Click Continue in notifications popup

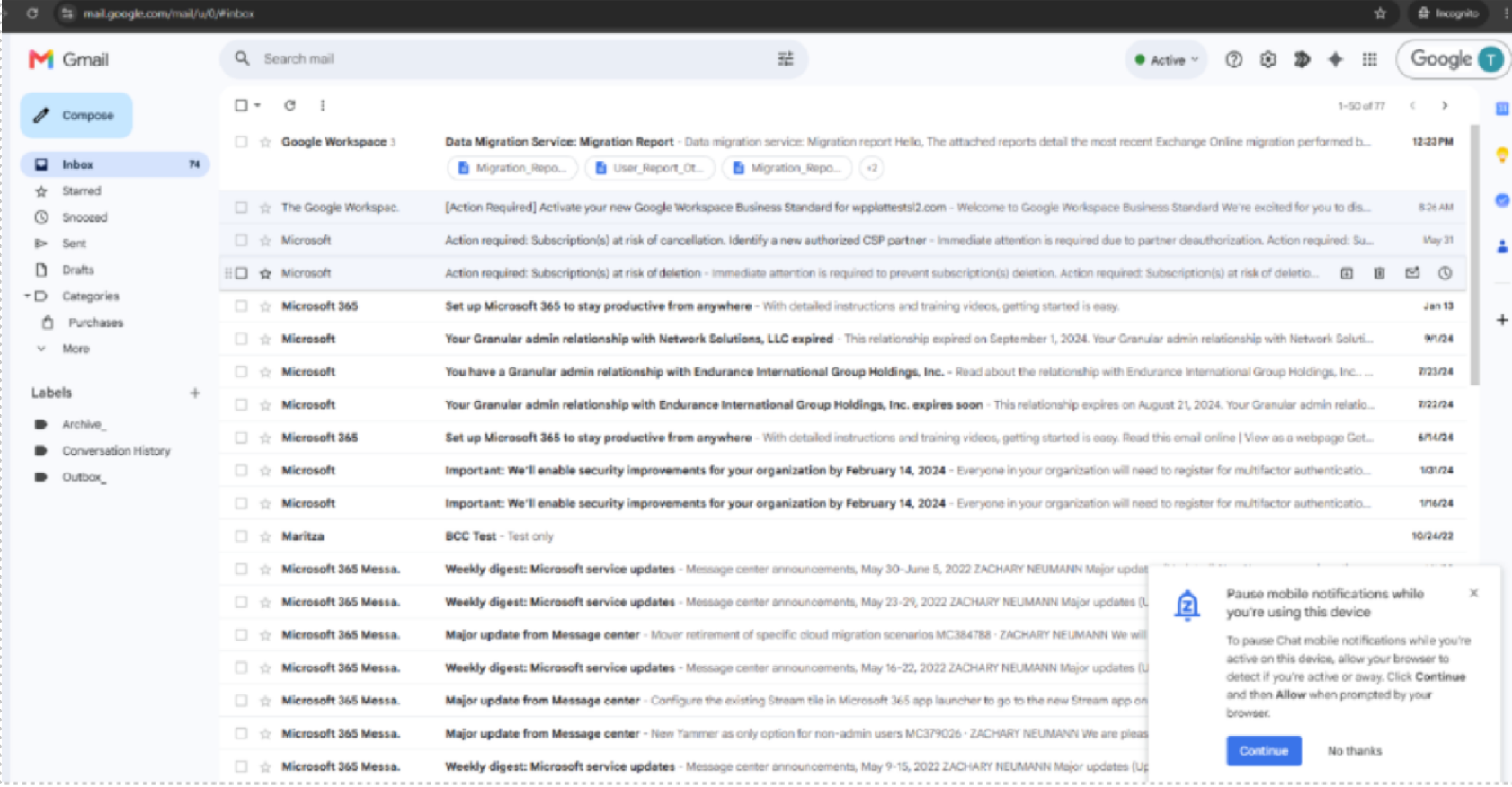click(x=1263, y=750)
